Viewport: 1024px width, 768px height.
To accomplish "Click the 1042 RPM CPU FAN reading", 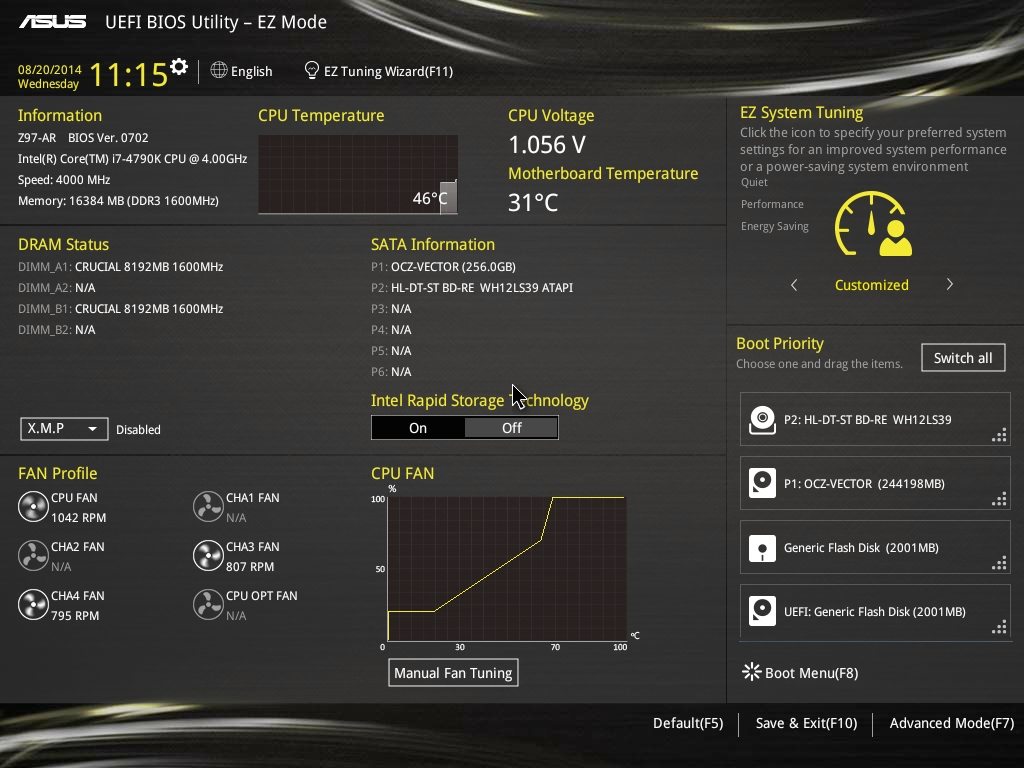I will tap(78, 517).
